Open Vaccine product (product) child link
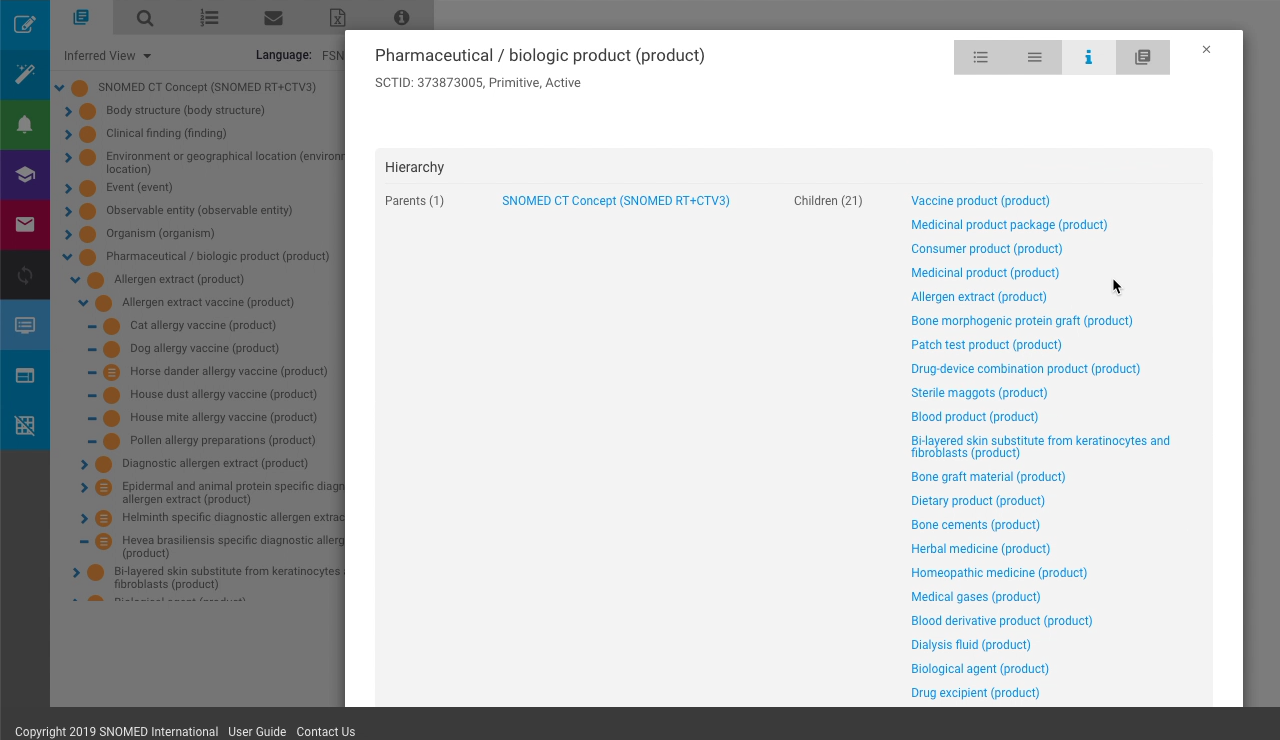Viewport: 1280px width, 740px height. pyautogui.click(x=980, y=201)
